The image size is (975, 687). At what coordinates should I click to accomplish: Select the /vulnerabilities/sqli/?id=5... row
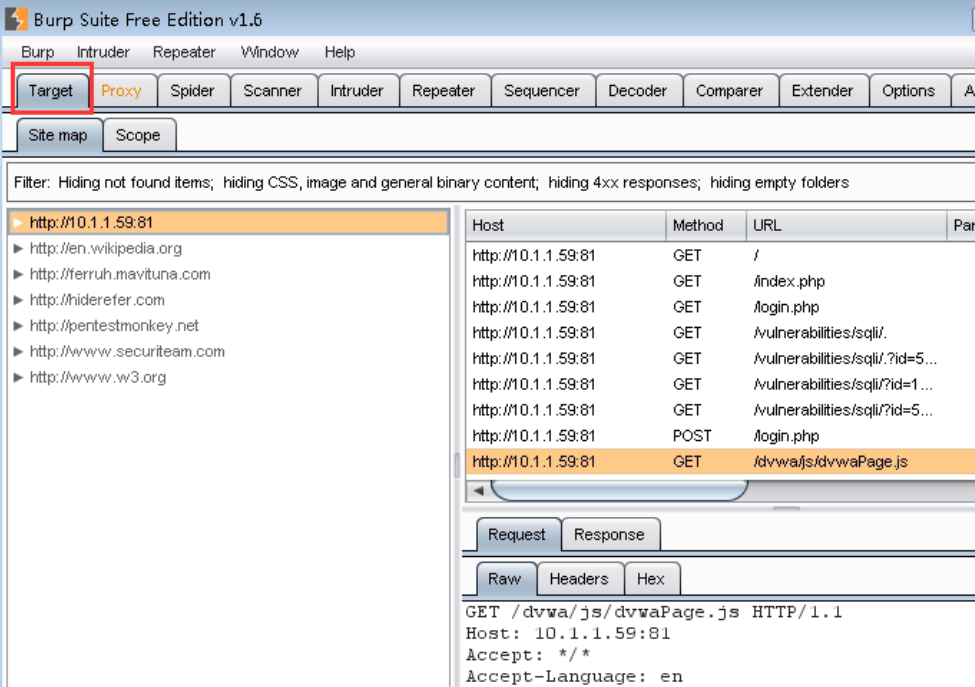[x=720, y=410]
